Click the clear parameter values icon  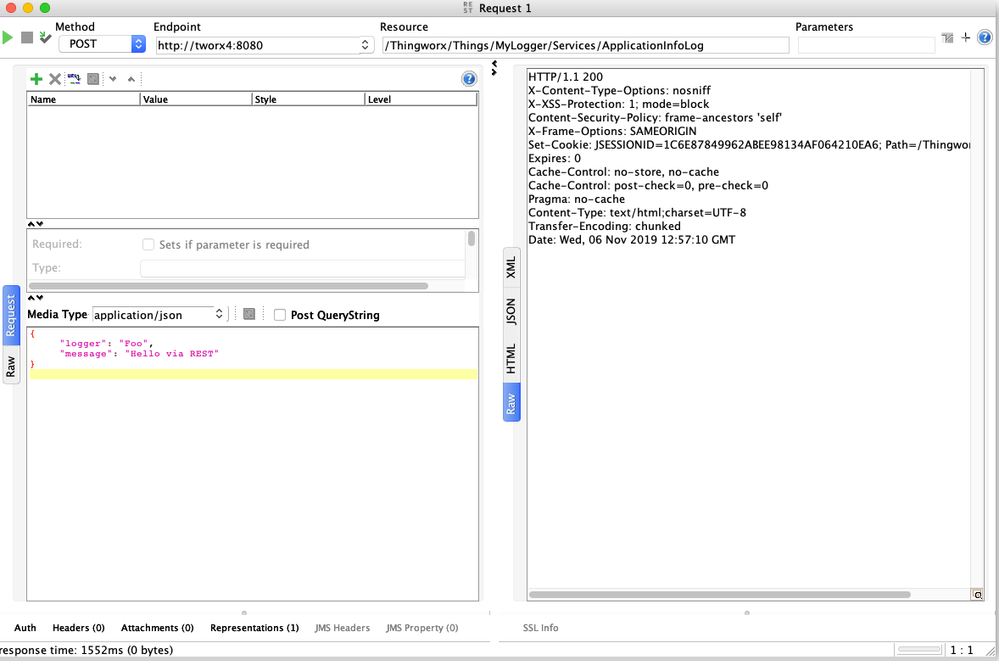tap(93, 78)
